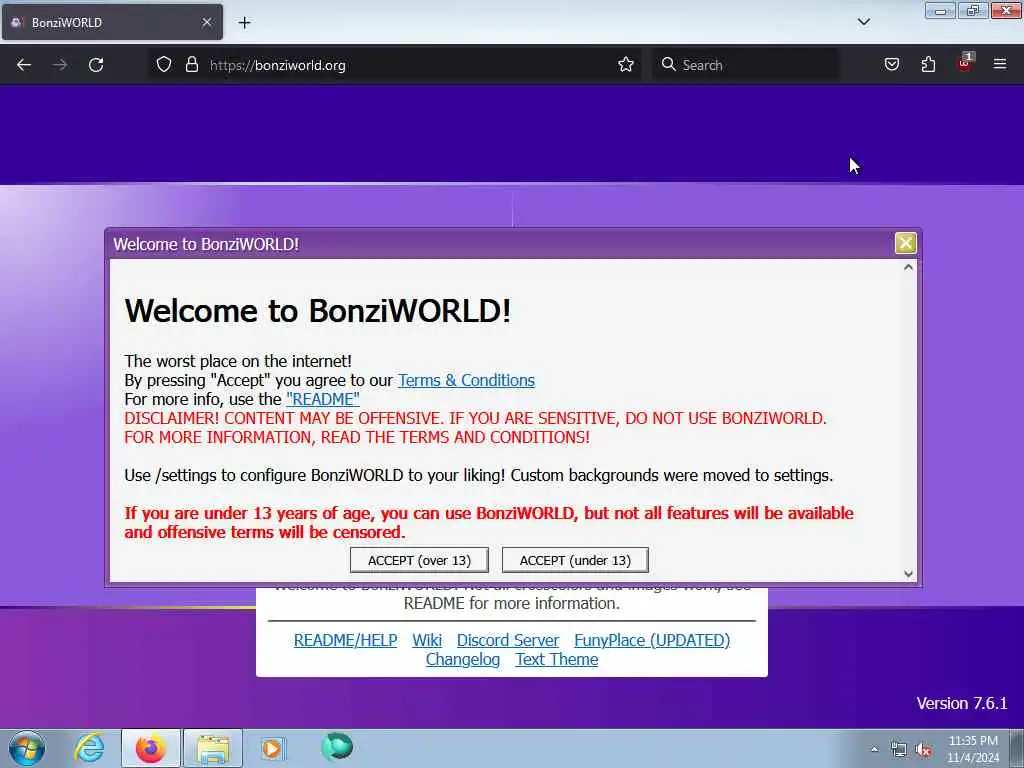Open the FunyPlace (UPDATED) link
1024x768 pixels.
[x=652, y=640]
